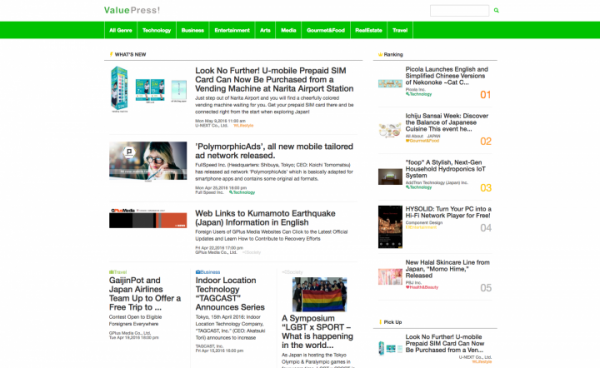Click the "02" ranking number
The width and height of the screenshot is (600, 368).
coord(486,141)
